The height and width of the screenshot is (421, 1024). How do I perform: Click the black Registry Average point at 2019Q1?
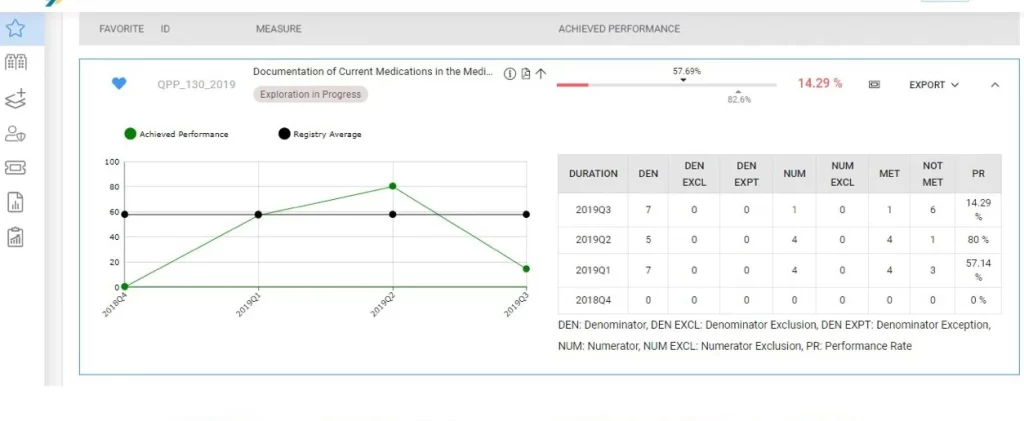click(259, 215)
